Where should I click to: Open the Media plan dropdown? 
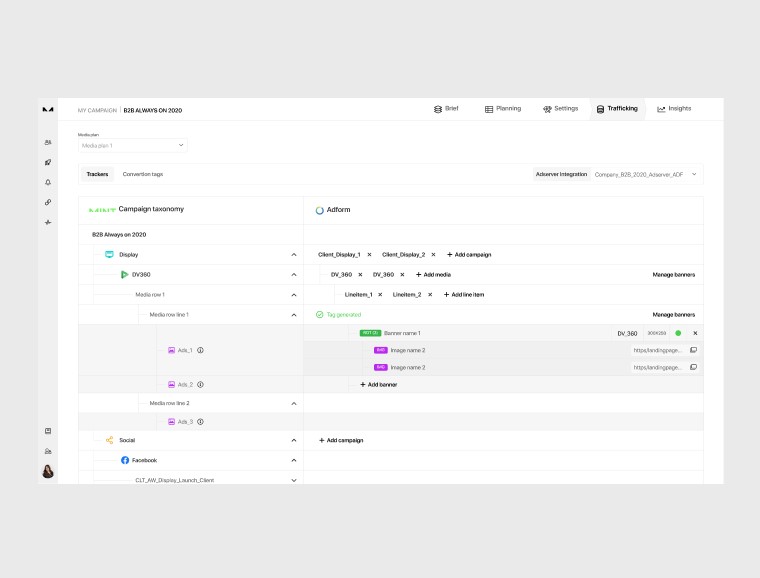pos(133,146)
